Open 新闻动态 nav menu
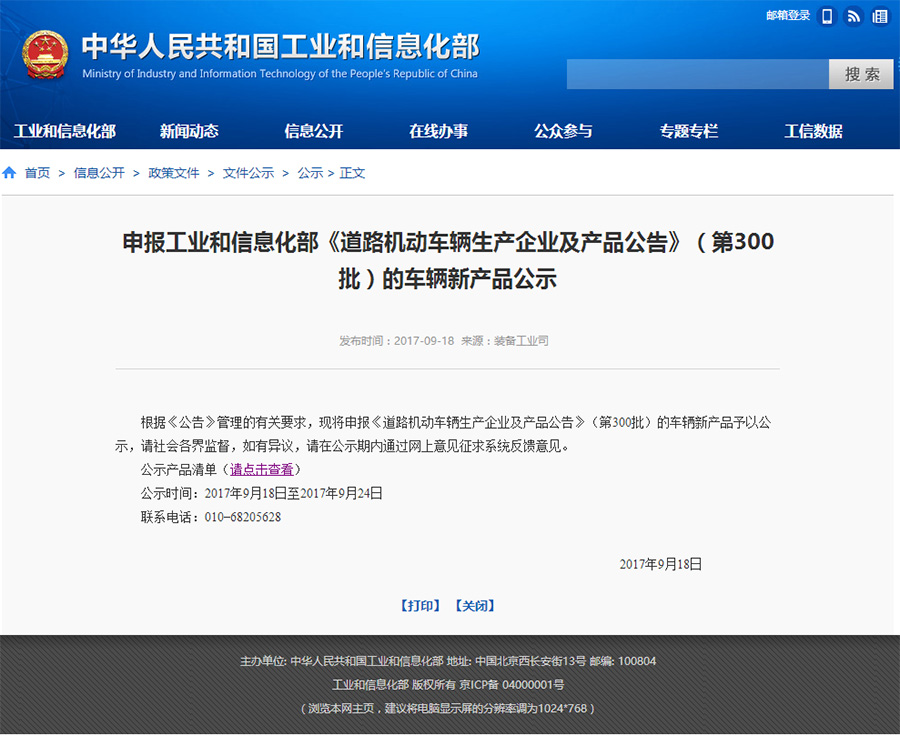Screen dimensions: 900x736 coord(189,131)
